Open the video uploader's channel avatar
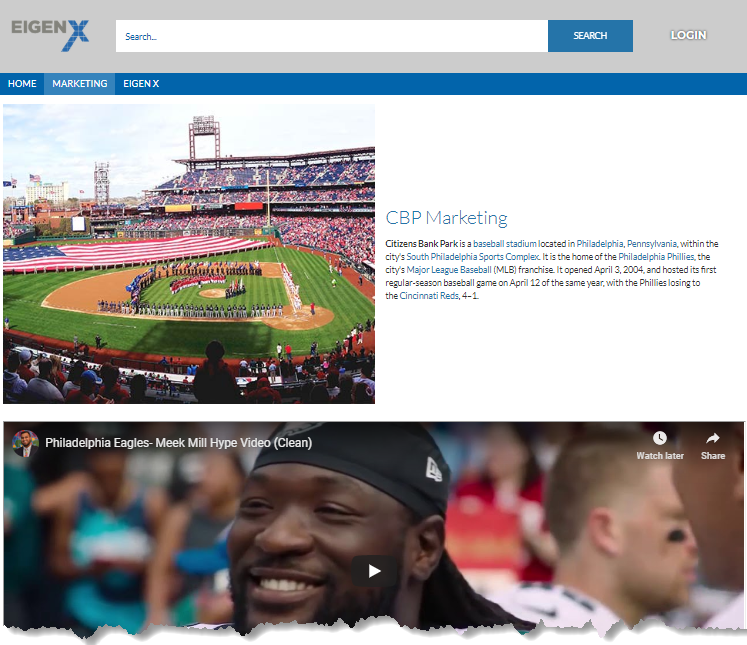747x645 pixels. (25, 443)
